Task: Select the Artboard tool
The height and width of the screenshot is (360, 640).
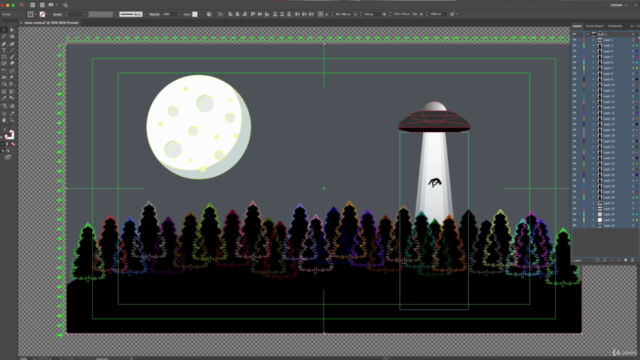Action: point(4,113)
